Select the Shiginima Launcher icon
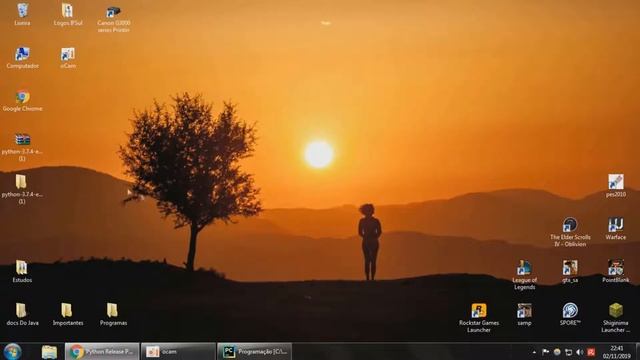The image size is (640, 360). (616, 318)
